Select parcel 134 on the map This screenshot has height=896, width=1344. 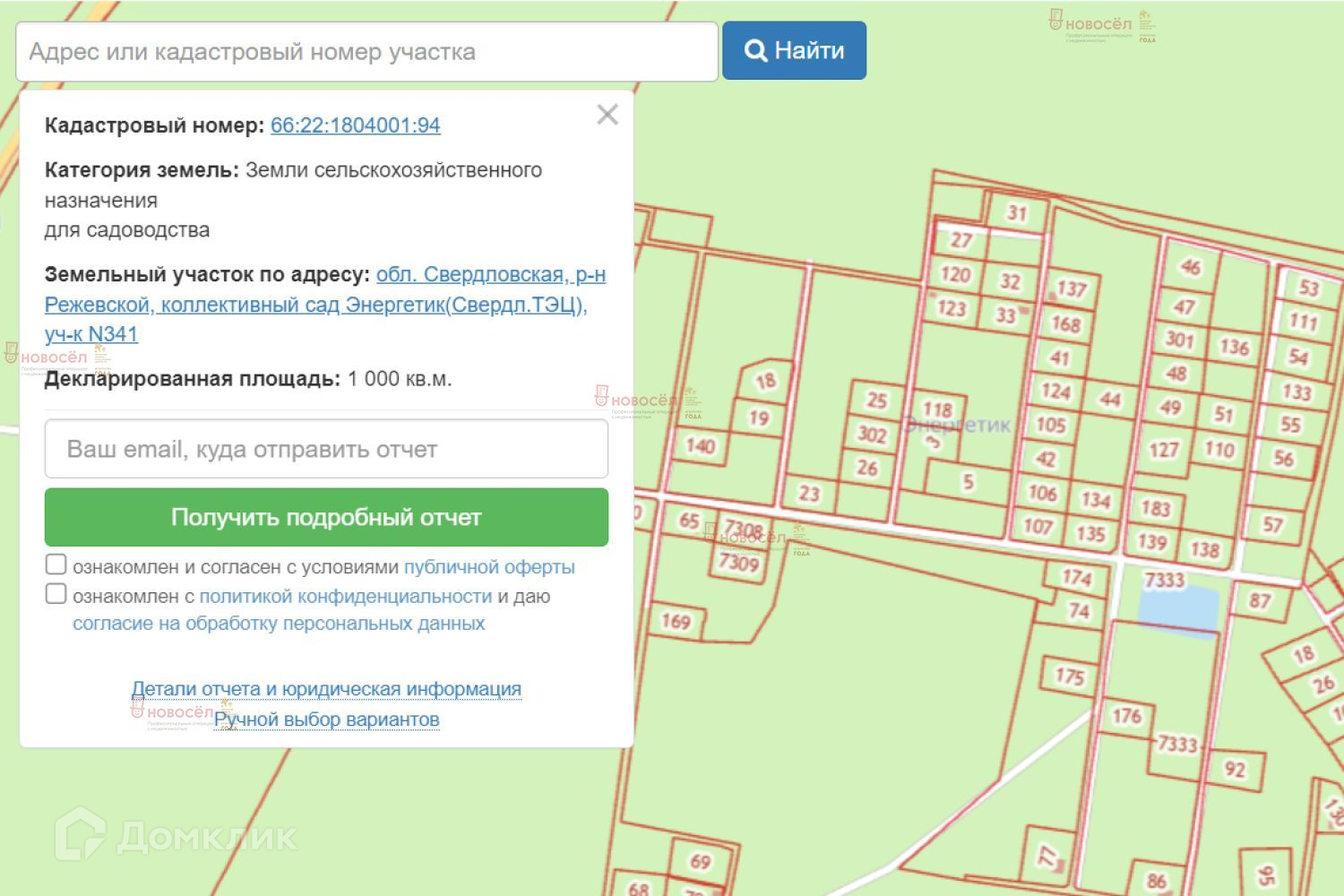1095,500
